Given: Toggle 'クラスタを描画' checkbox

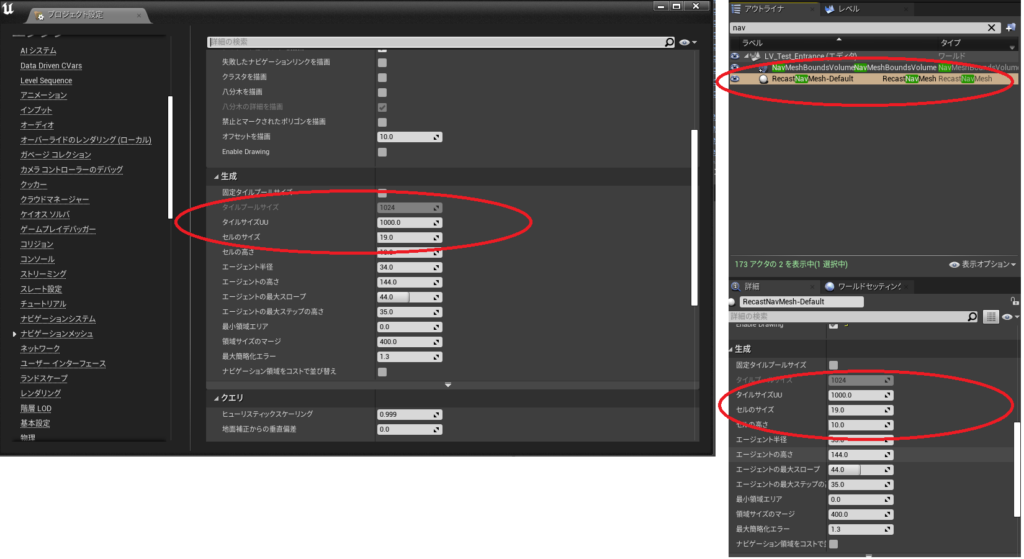Looking at the screenshot, I should (x=382, y=77).
